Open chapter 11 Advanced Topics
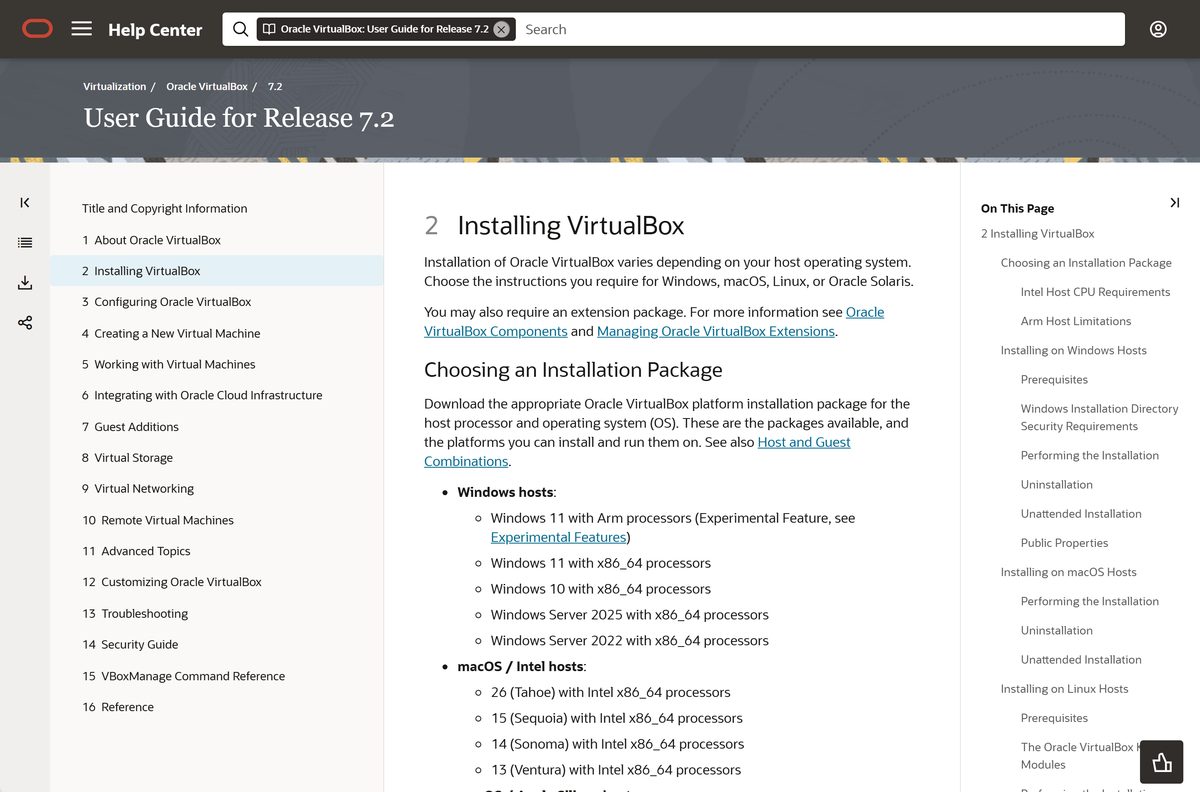The height and width of the screenshot is (792, 1200). 136,552
